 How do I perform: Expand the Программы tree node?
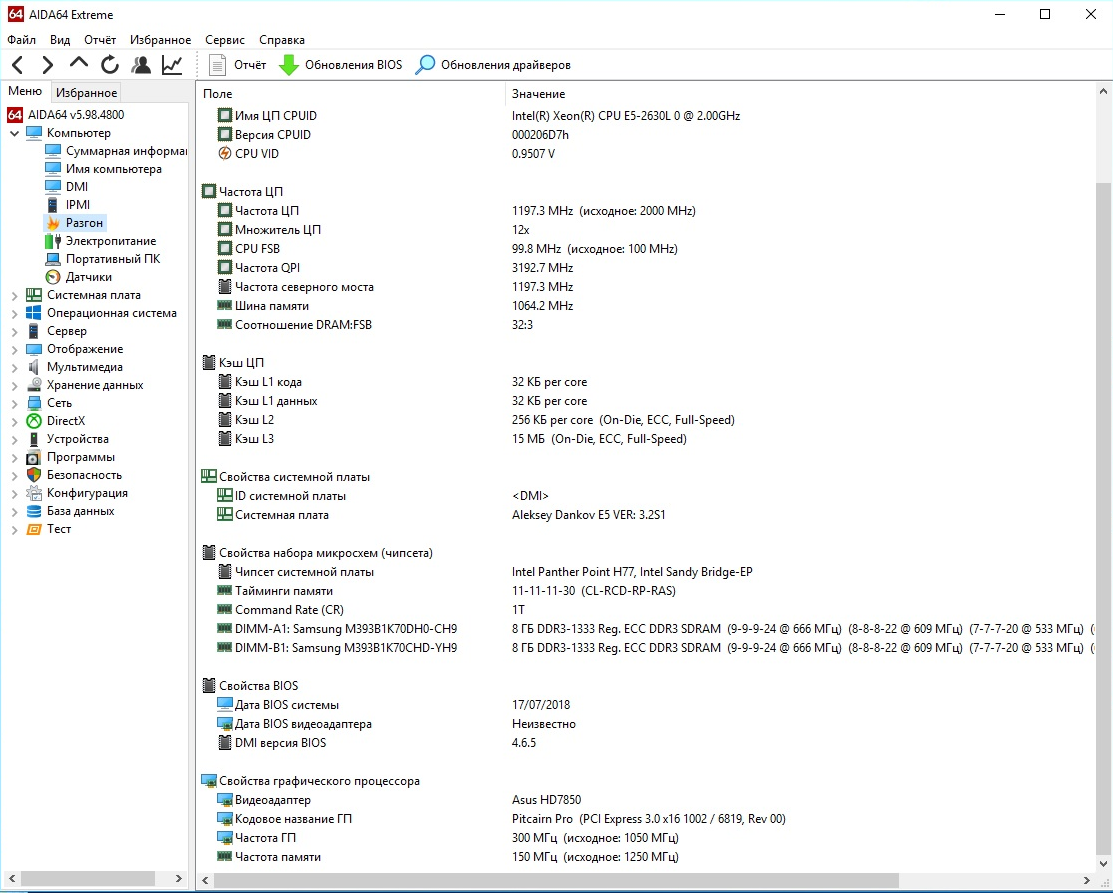(14, 457)
